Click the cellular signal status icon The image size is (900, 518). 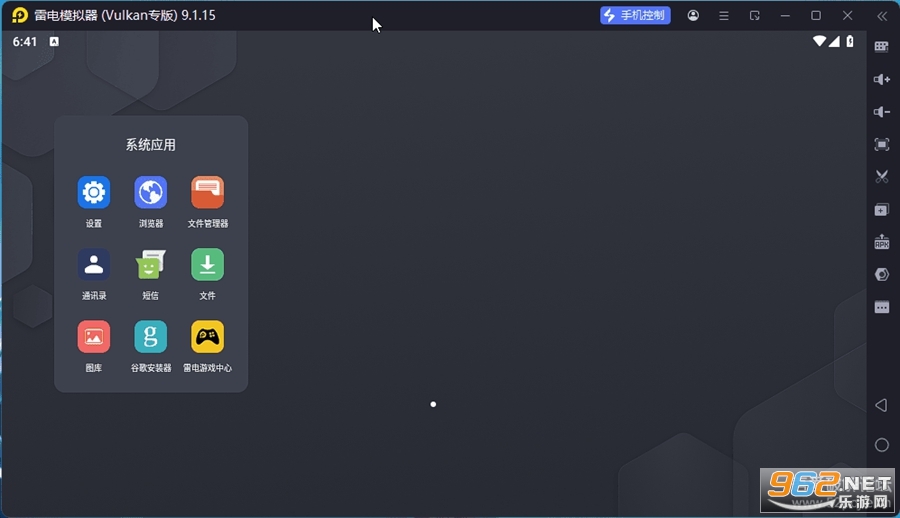point(834,41)
